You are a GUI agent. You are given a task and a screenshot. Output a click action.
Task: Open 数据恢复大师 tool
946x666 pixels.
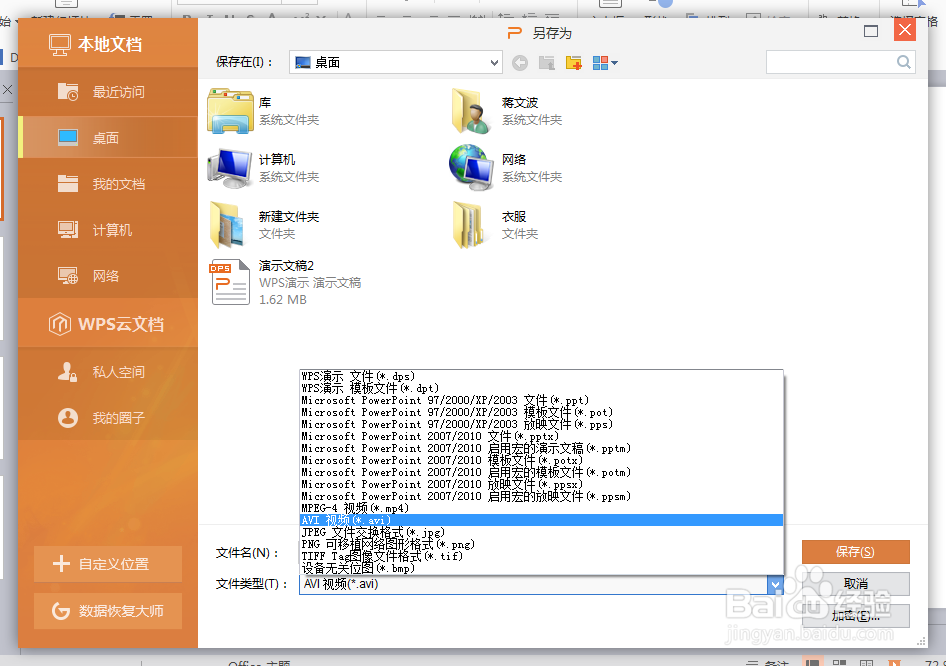click(108, 611)
